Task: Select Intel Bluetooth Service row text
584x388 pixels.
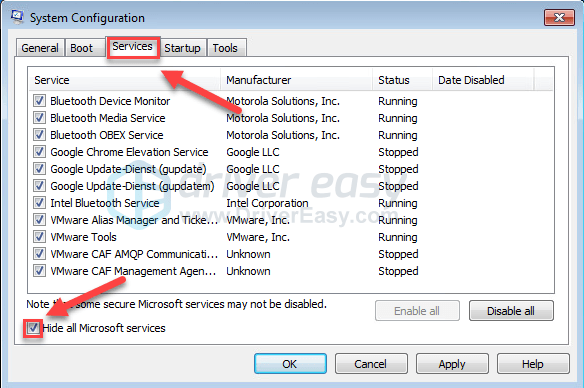Action: [105, 203]
